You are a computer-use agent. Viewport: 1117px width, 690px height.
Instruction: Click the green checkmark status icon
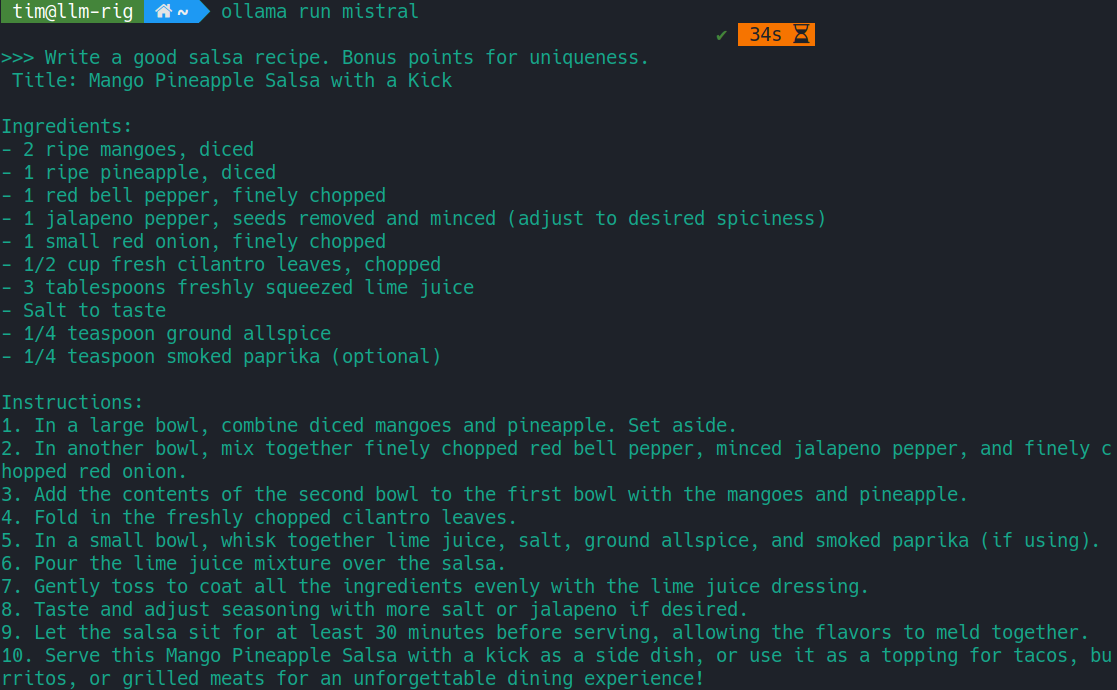721,35
